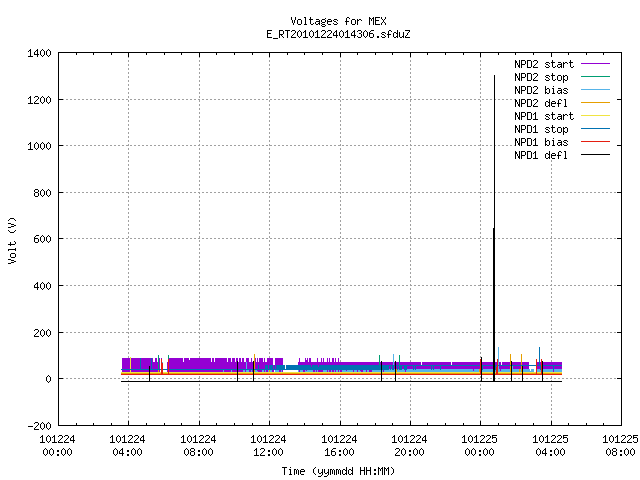Click the 101225 00:00 x-axis label

[x=480, y=446]
